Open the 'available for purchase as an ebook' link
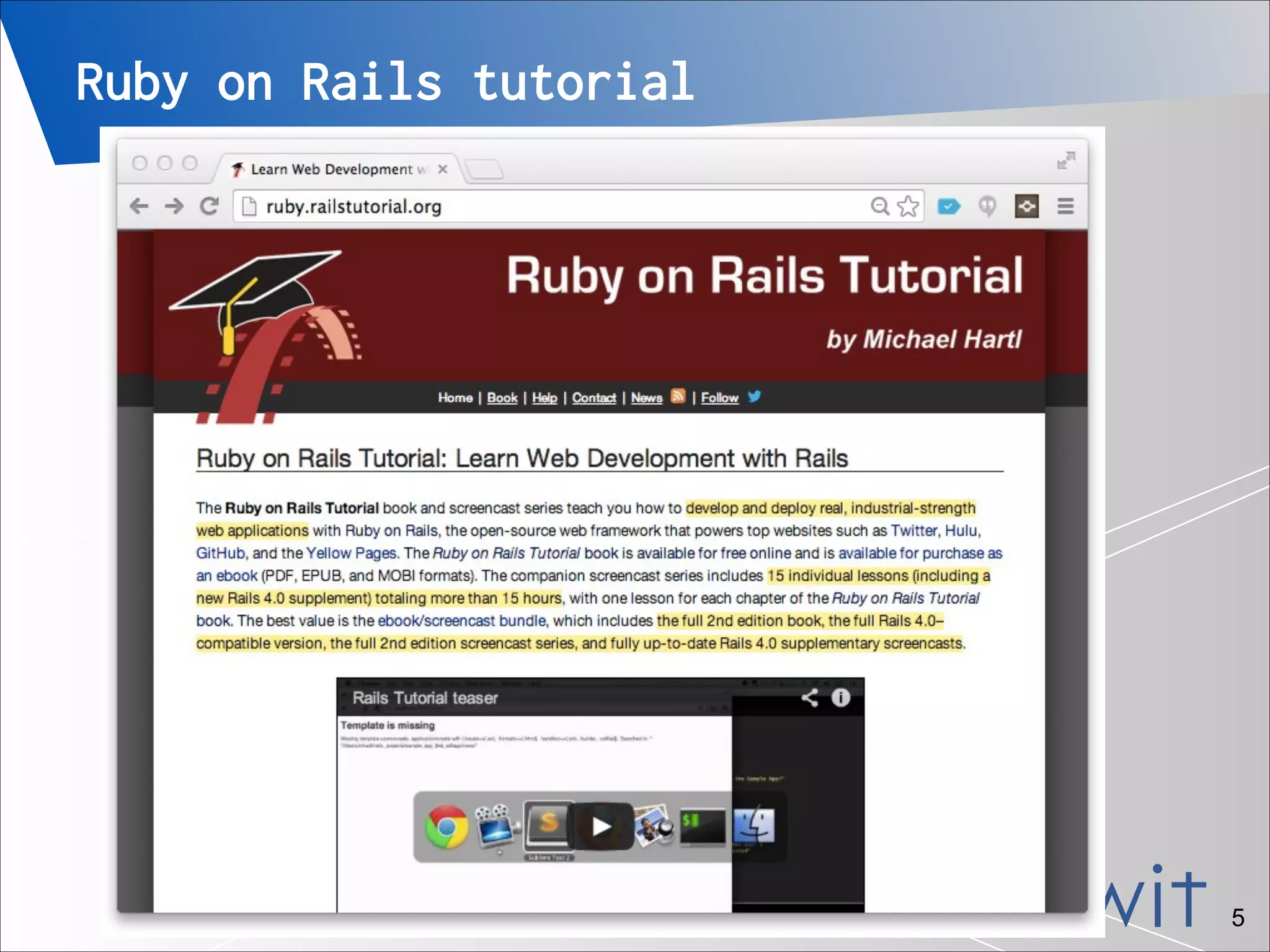 pos(920,553)
